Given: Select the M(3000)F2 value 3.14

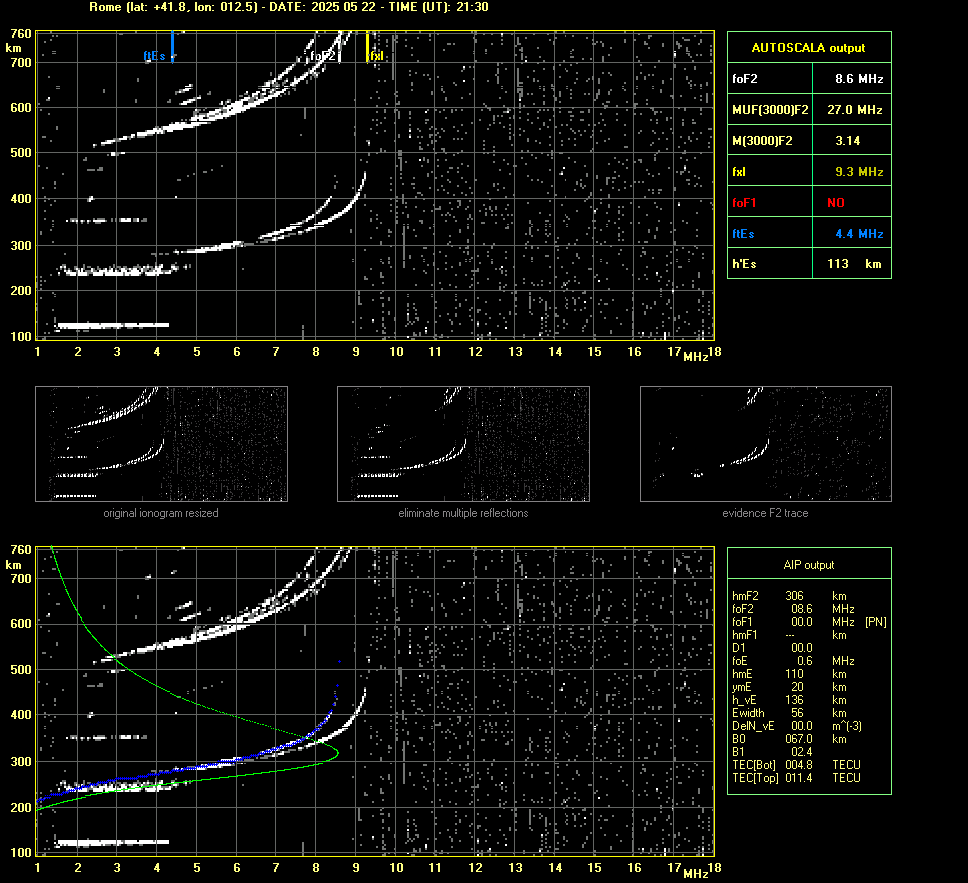Looking at the screenshot, I should [848, 140].
